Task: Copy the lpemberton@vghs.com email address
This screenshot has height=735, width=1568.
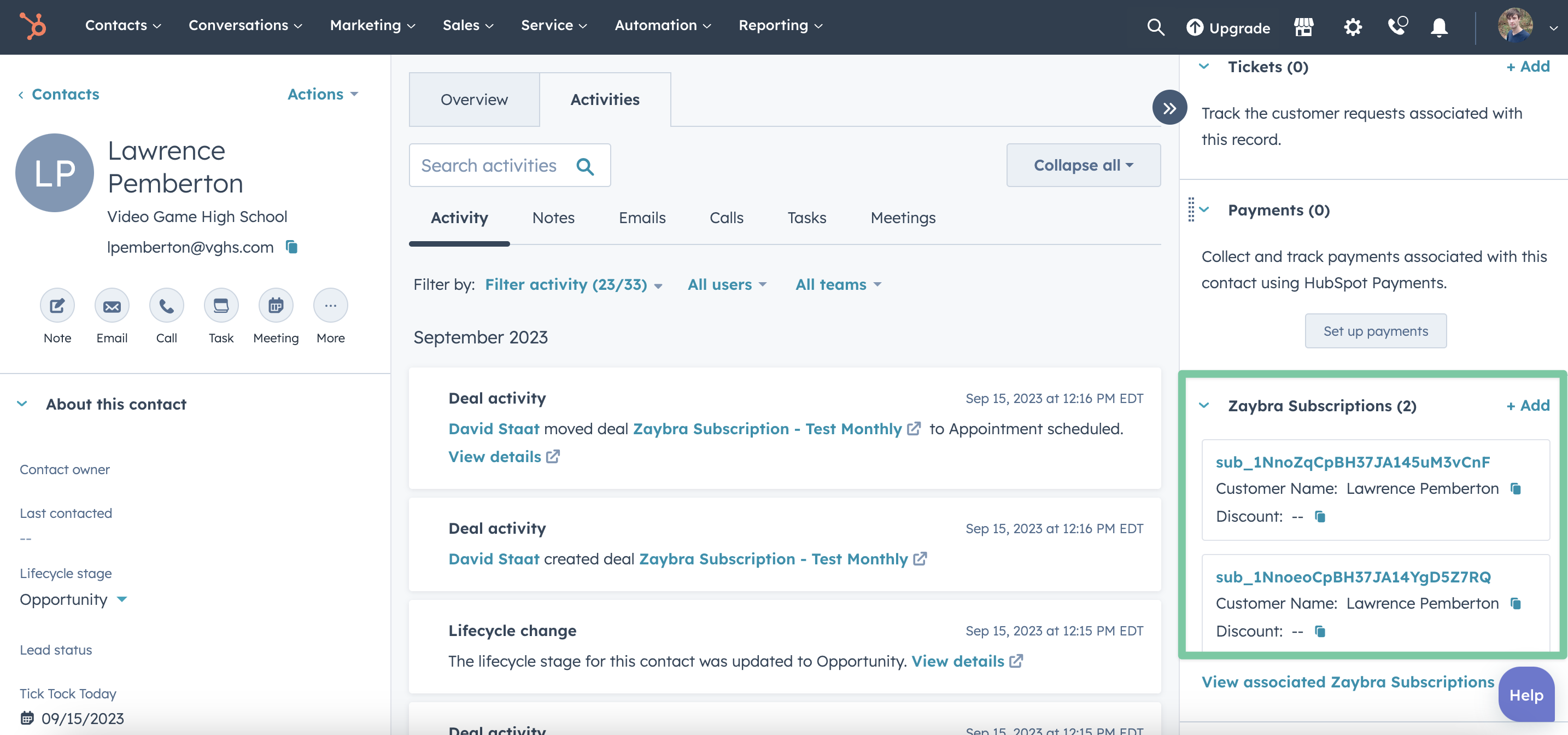Action: (x=291, y=247)
